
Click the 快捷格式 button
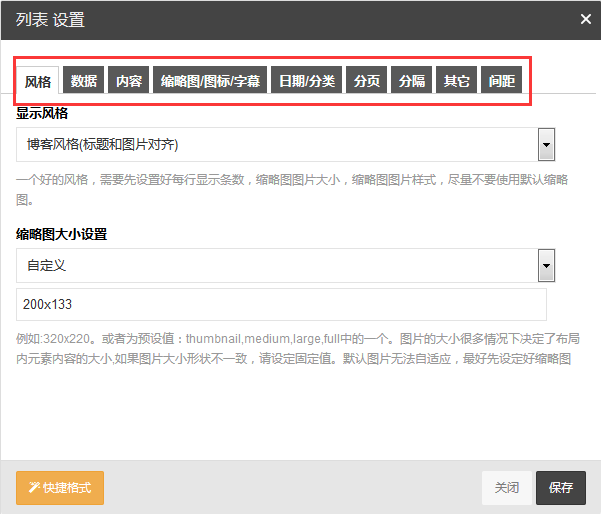click(60, 488)
